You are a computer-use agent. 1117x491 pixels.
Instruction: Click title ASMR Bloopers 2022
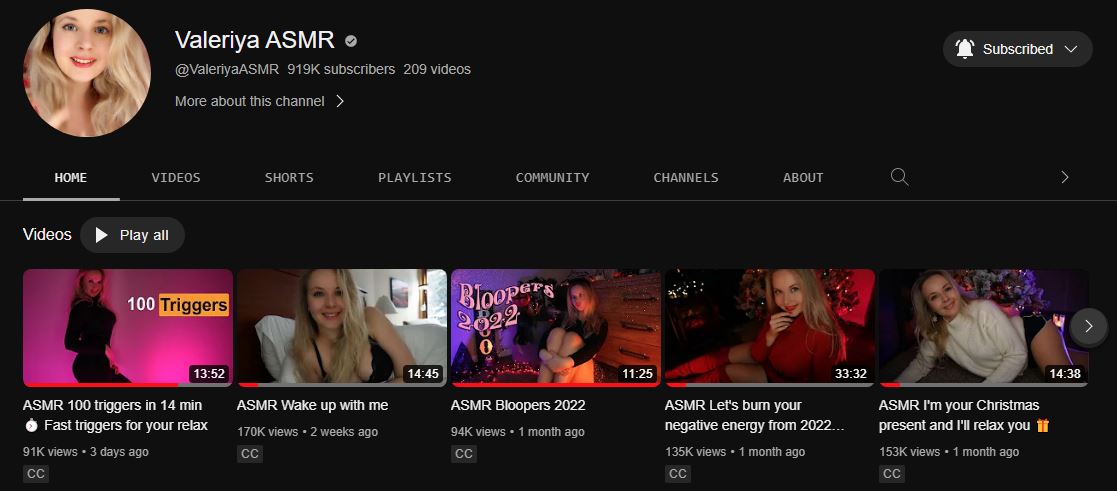pos(518,405)
